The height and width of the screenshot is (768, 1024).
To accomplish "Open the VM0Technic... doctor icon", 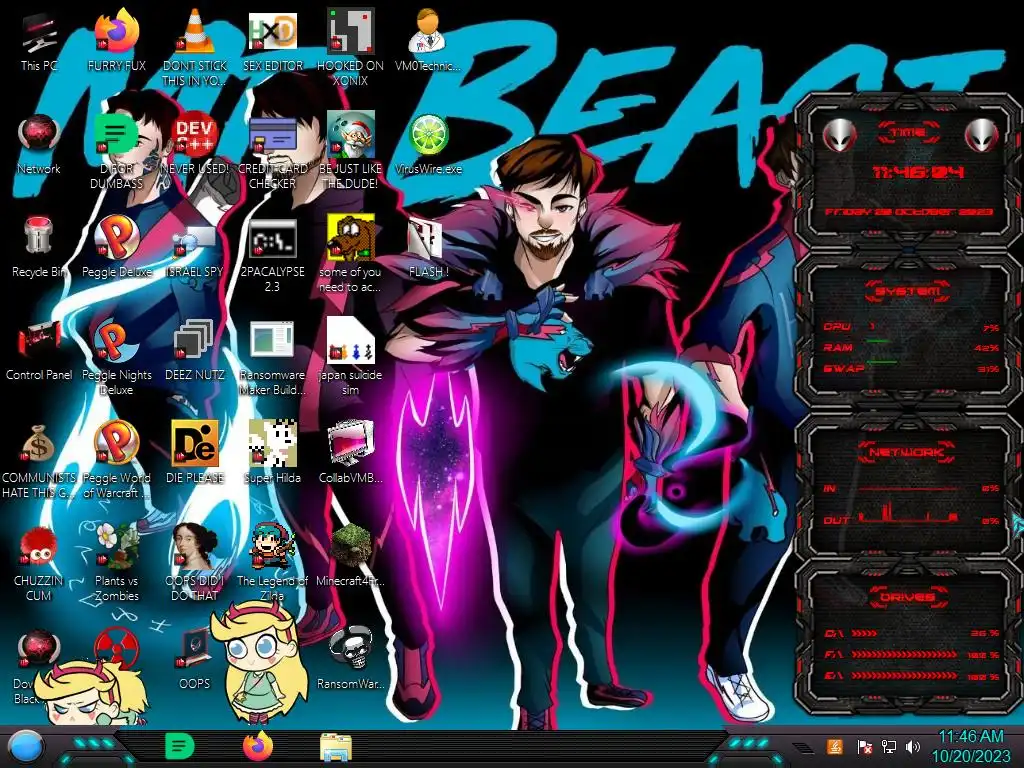I will click(428, 40).
